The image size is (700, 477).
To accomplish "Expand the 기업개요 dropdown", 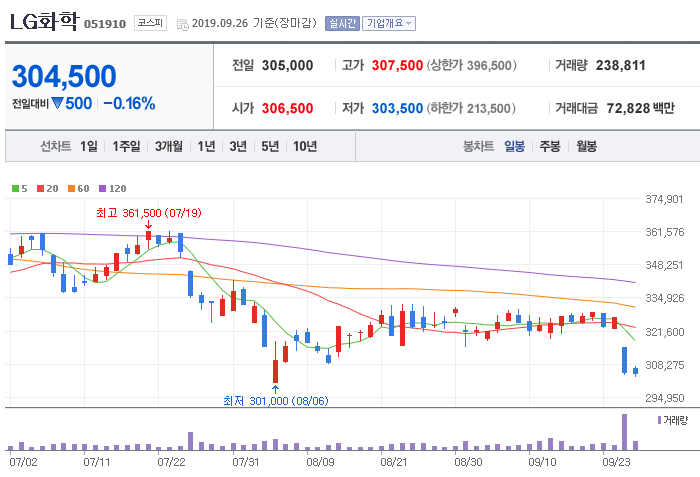I will pyautogui.click(x=389, y=22).
